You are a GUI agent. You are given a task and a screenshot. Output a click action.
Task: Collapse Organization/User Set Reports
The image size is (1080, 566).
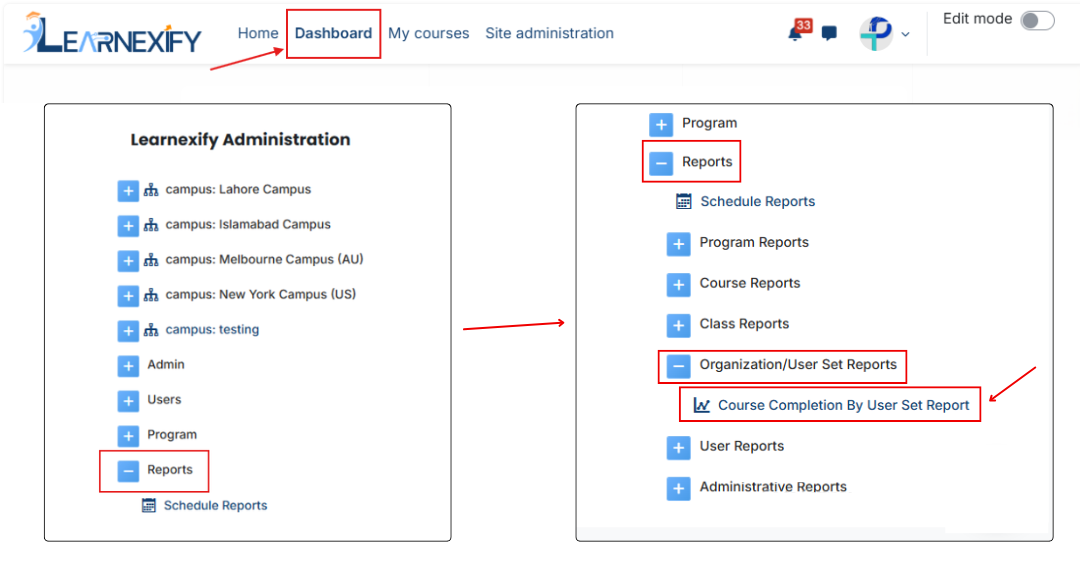click(678, 366)
